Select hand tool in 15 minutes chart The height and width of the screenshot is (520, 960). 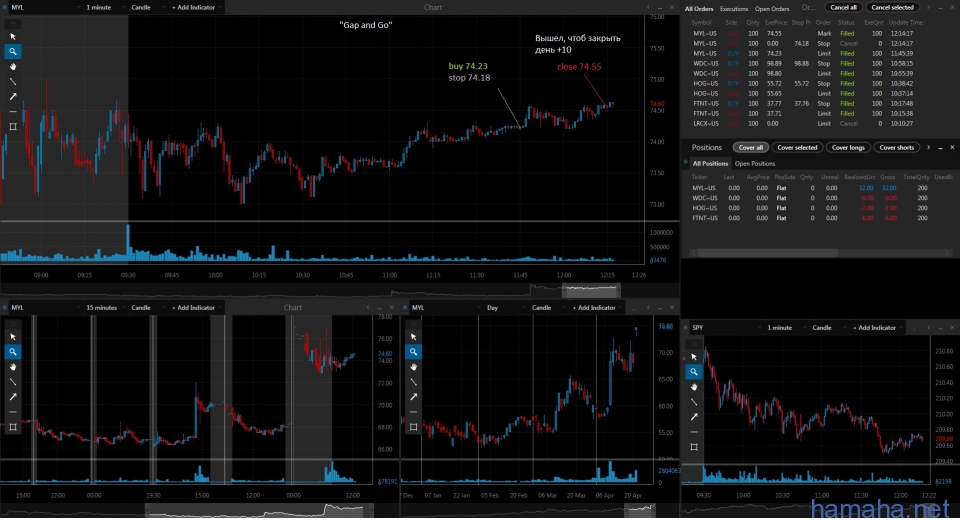(x=13, y=367)
